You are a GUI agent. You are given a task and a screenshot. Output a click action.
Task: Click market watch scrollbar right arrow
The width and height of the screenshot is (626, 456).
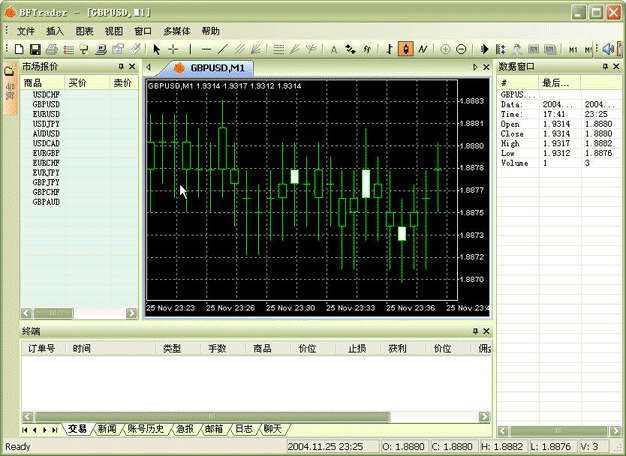tap(131, 313)
